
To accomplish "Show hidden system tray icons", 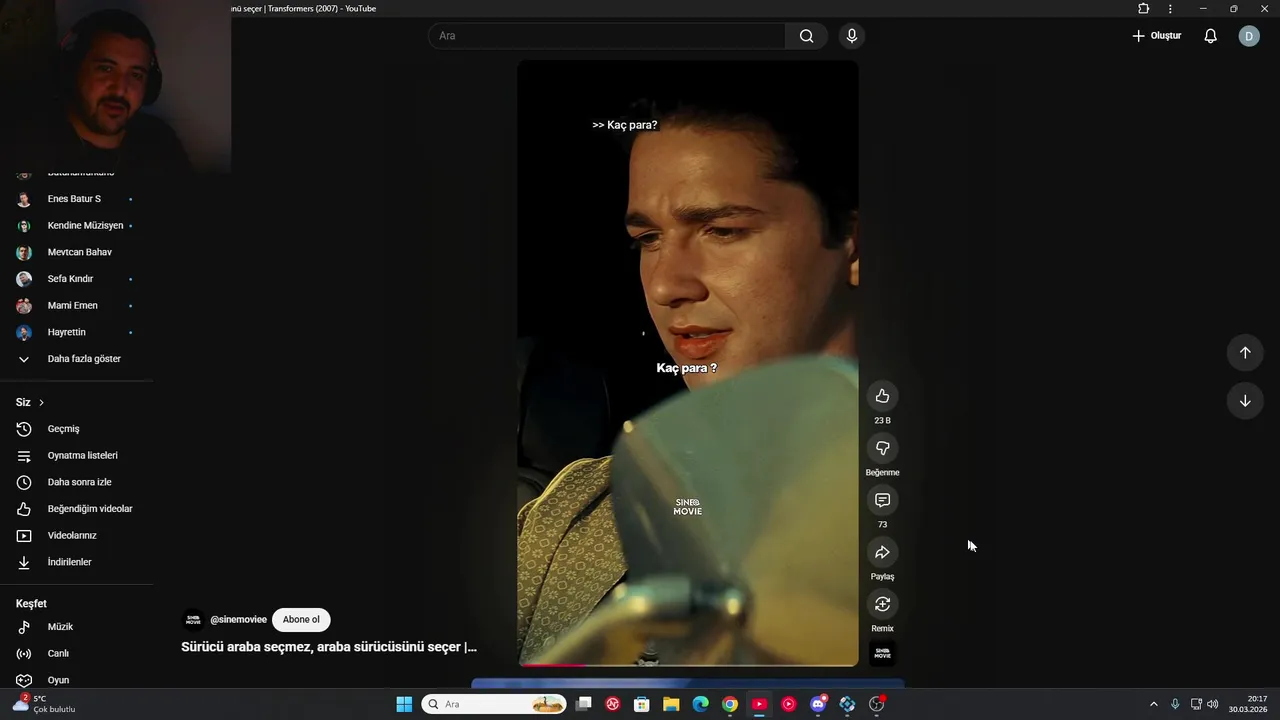I will pos(1153,704).
